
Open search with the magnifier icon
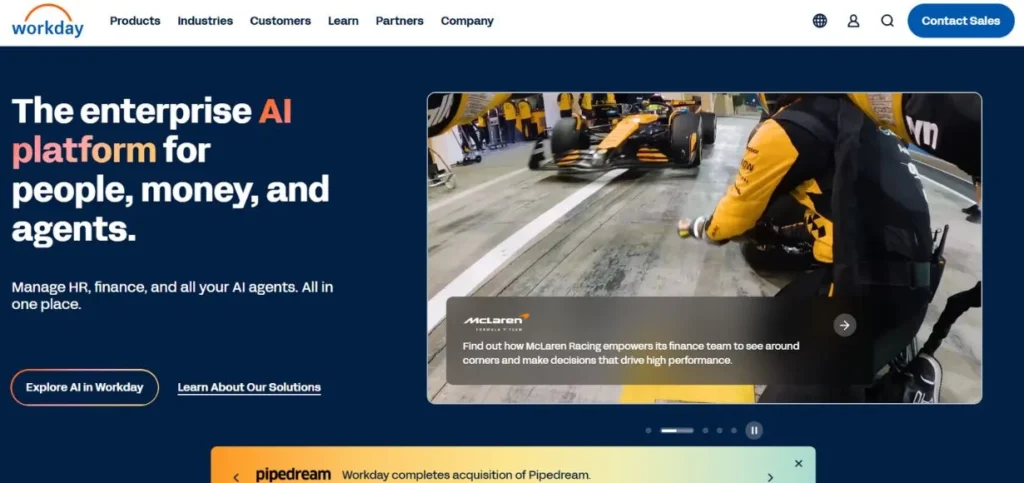pyautogui.click(x=887, y=21)
